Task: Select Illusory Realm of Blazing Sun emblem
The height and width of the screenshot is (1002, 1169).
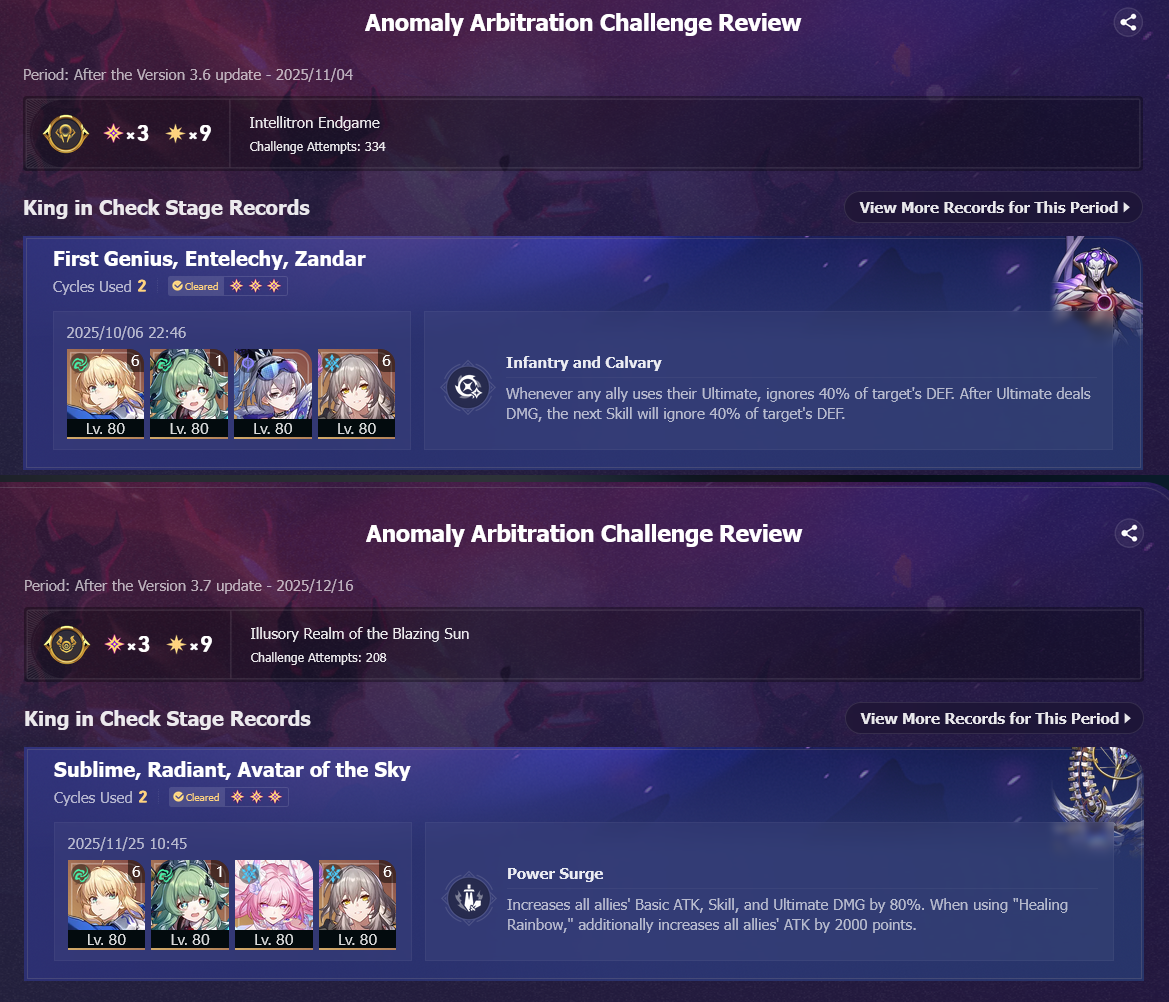Action: click(x=66, y=644)
